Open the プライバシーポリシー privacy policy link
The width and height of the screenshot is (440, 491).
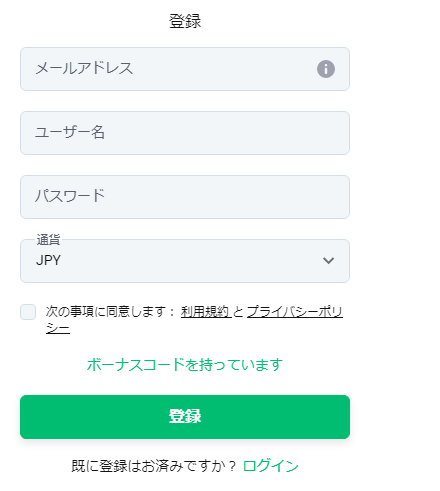[295, 312]
